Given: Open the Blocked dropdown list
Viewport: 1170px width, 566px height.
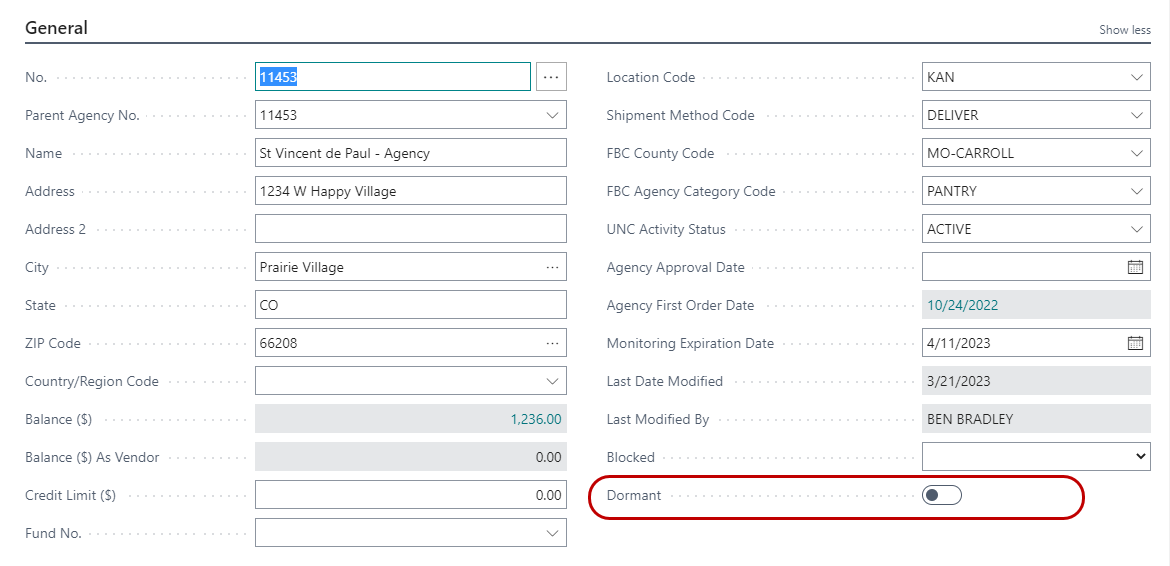Looking at the screenshot, I should 1141,457.
